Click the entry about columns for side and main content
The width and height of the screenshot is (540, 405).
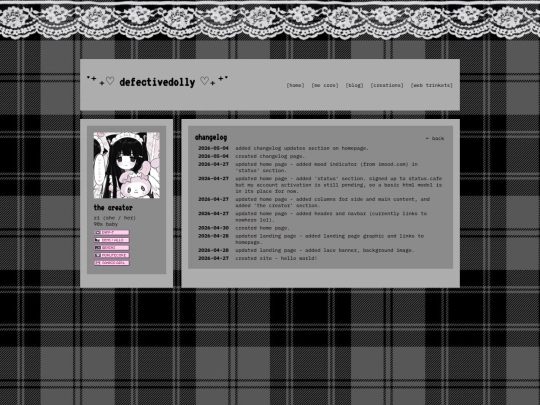[333, 202]
